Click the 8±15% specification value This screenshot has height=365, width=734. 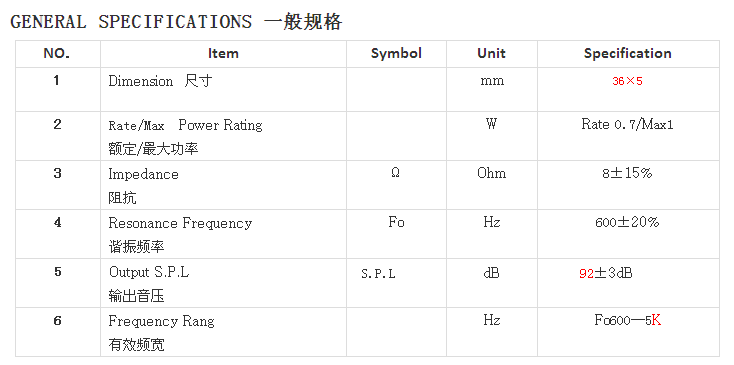627,173
